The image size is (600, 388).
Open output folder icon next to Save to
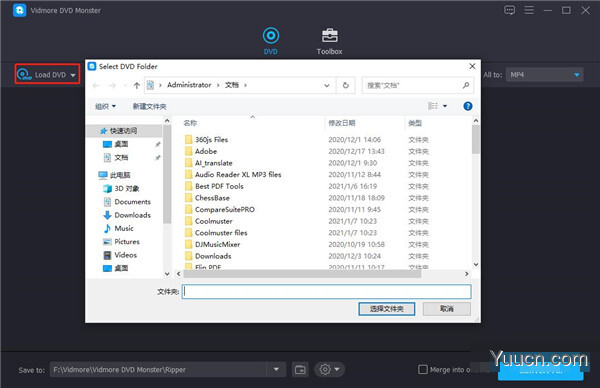coord(300,370)
